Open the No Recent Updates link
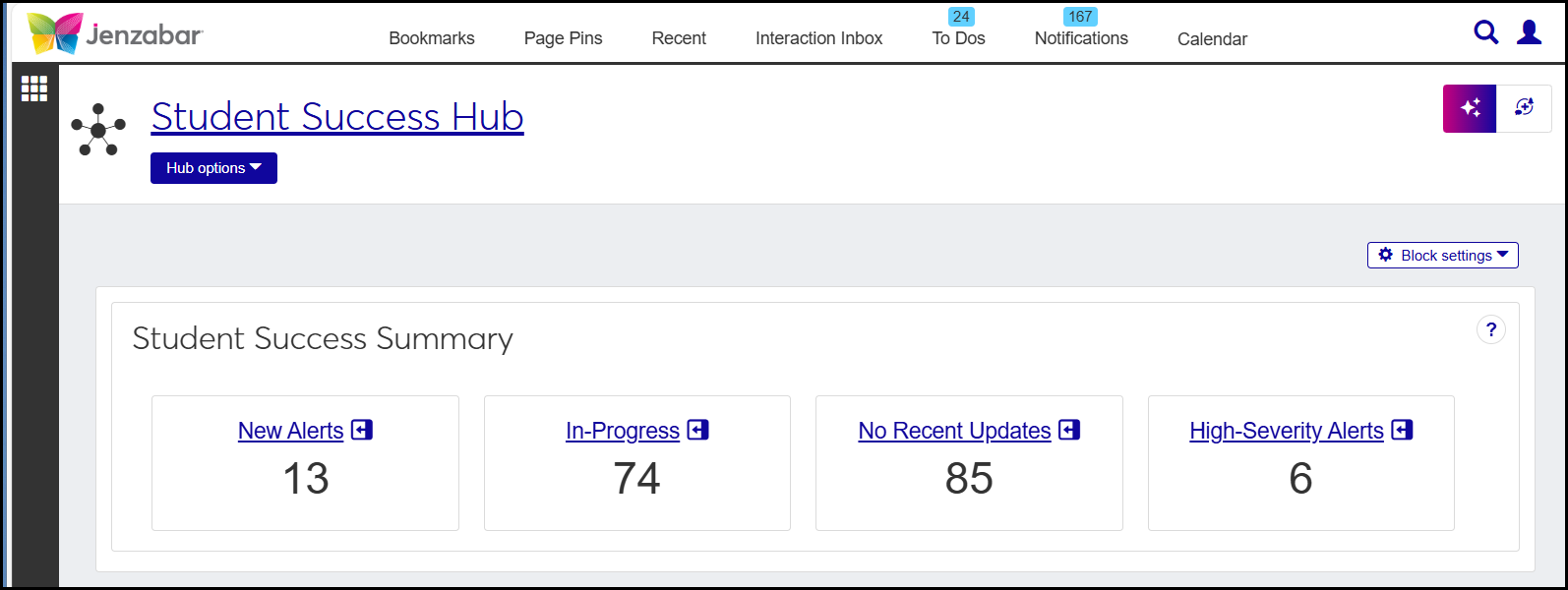Viewport: 1568px width, 590px height. [955, 431]
